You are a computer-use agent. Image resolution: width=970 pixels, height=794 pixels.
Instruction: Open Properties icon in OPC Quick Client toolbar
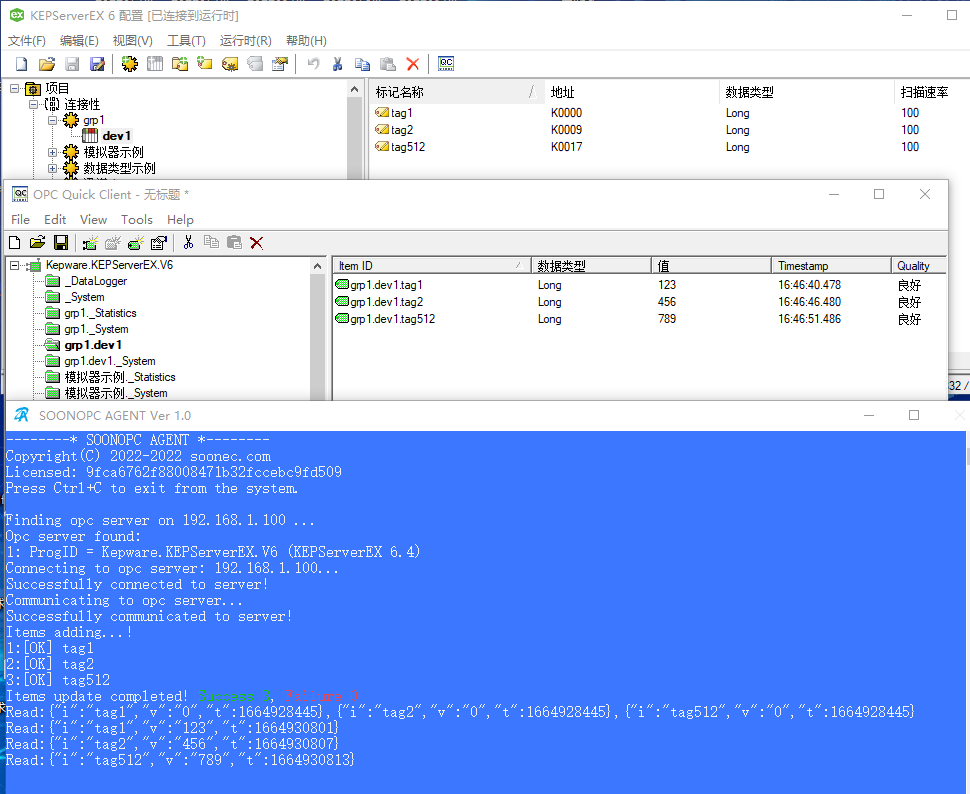(x=159, y=243)
